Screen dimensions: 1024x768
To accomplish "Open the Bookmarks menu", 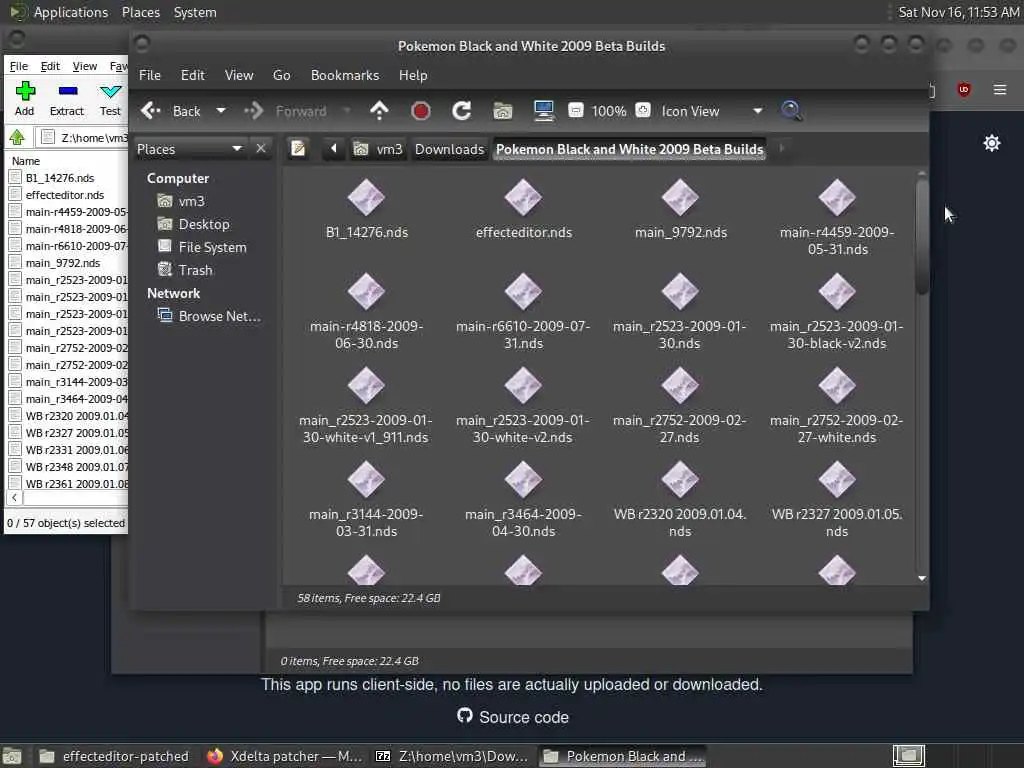I will point(345,75).
